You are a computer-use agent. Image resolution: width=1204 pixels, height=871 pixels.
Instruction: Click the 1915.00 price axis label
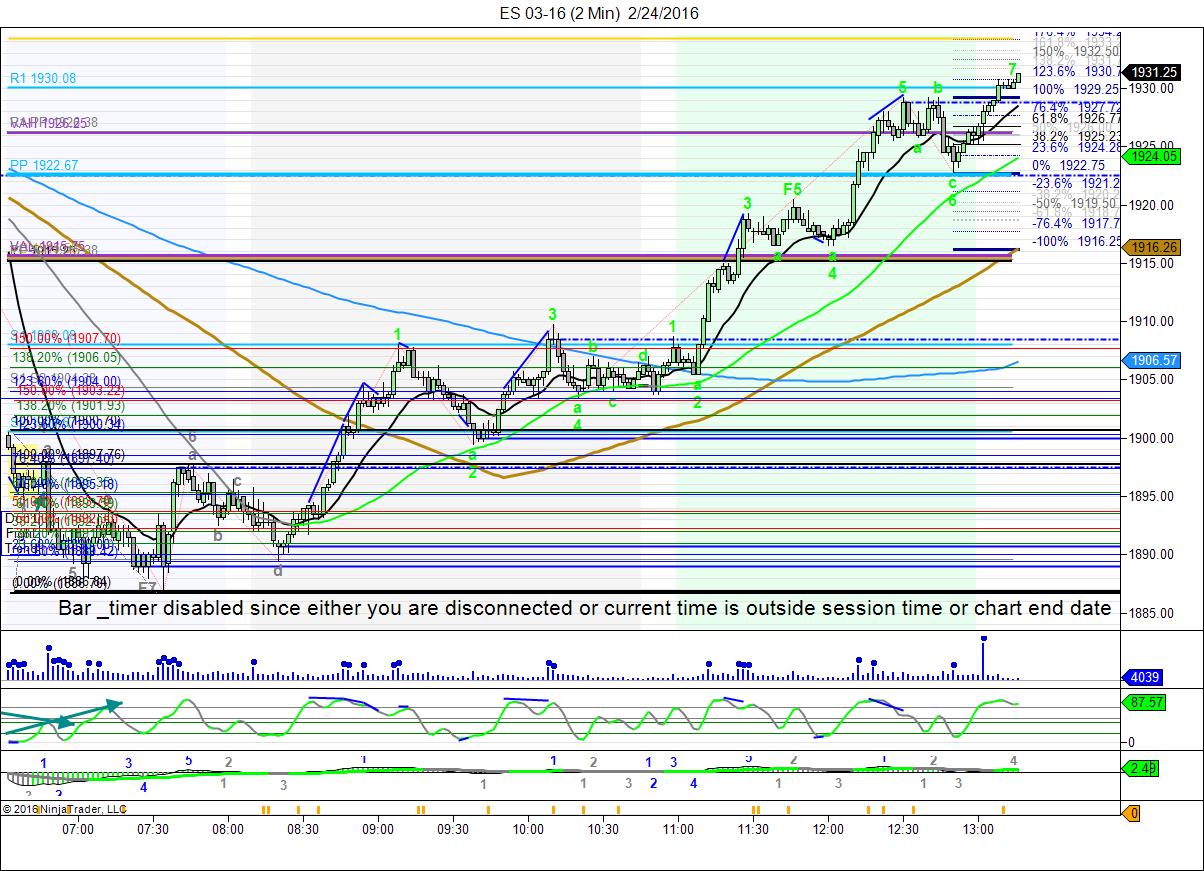click(x=1152, y=263)
